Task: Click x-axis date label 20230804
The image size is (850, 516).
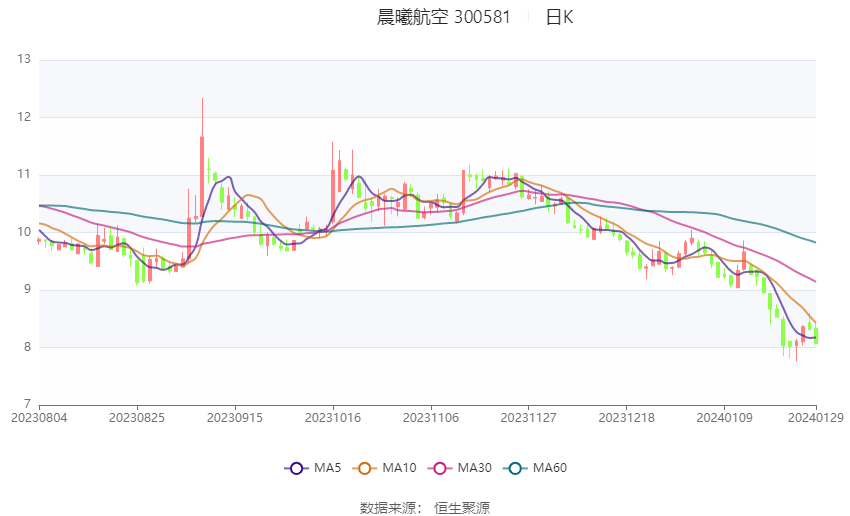Action: click(x=39, y=418)
